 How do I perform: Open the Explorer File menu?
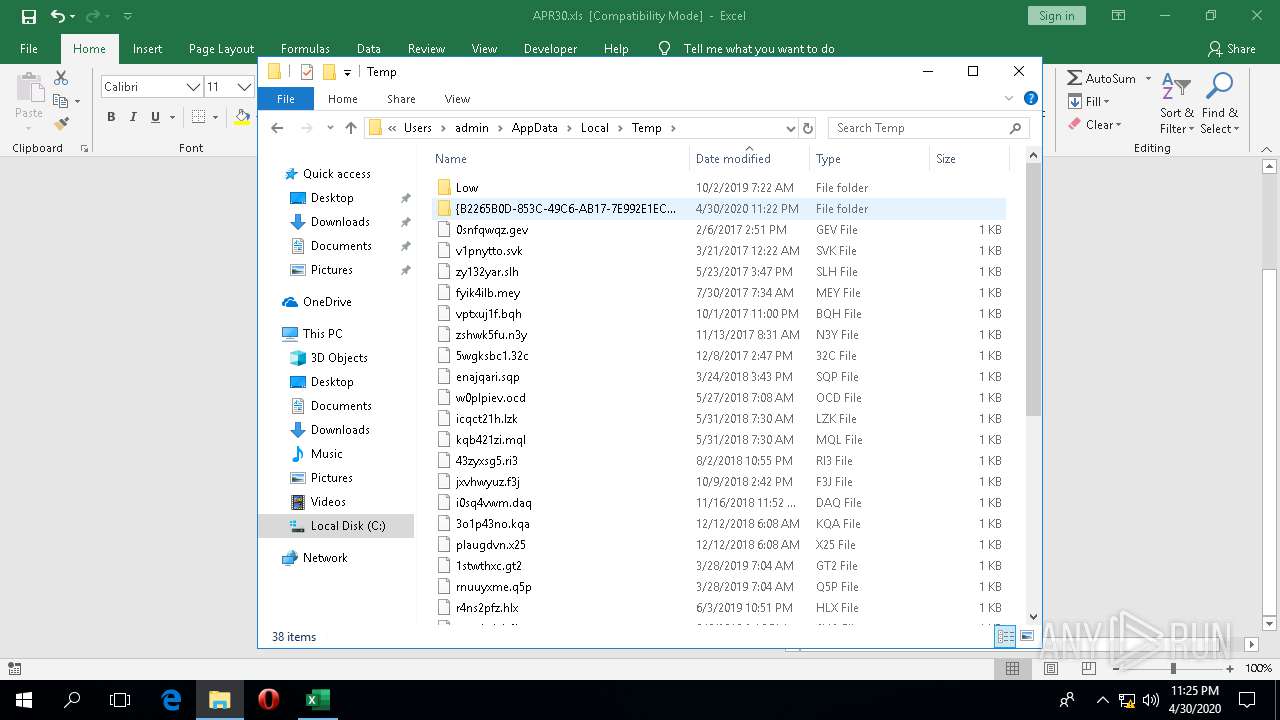286,99
